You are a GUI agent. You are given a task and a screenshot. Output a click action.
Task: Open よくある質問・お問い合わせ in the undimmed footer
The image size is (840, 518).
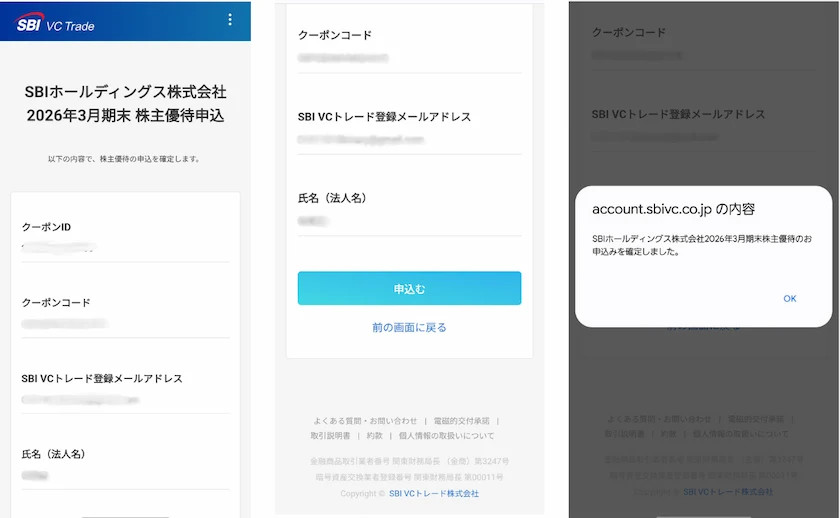click(x=365, y=421)
